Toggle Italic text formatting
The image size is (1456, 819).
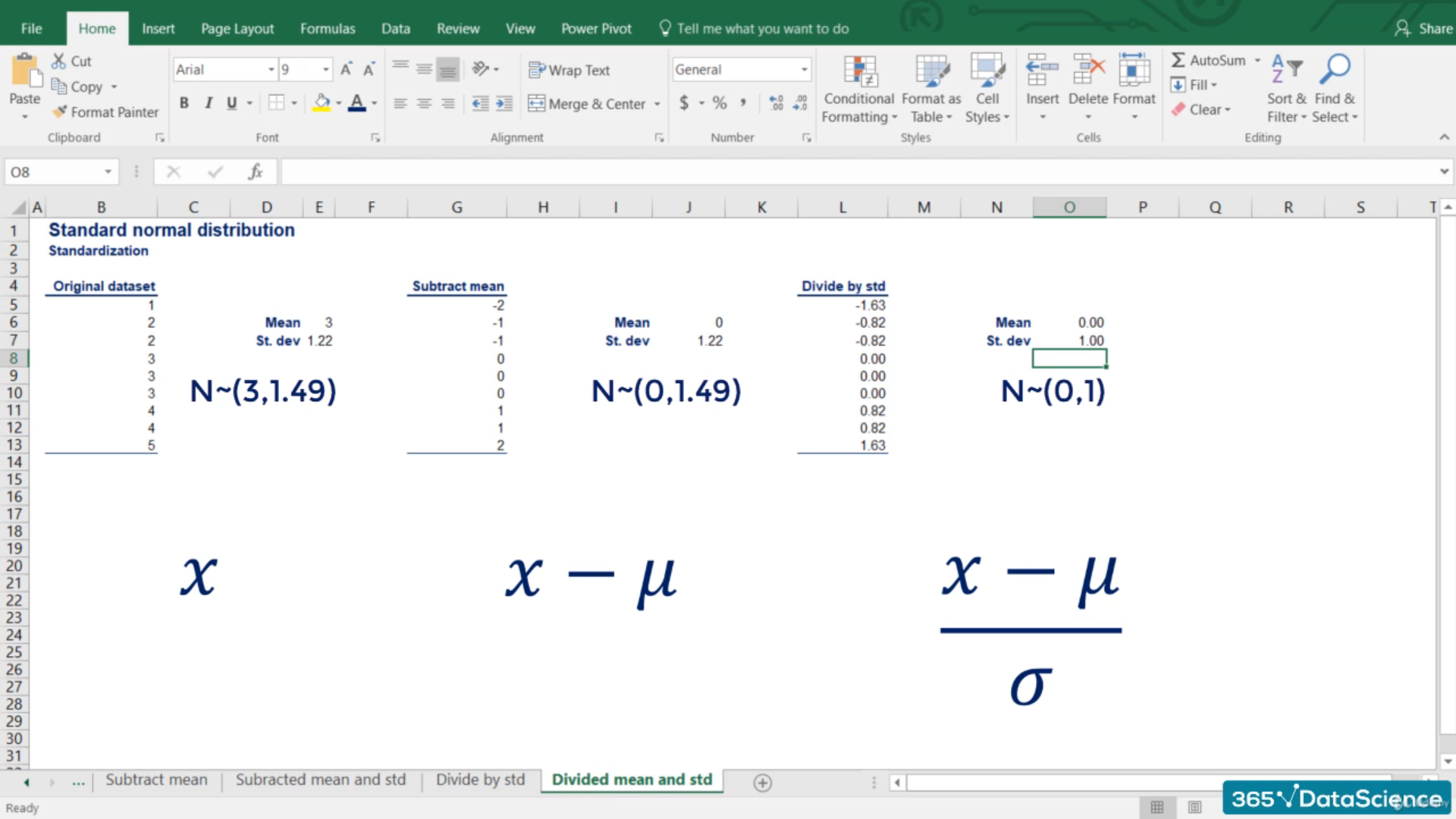click(x=208, y=103)
